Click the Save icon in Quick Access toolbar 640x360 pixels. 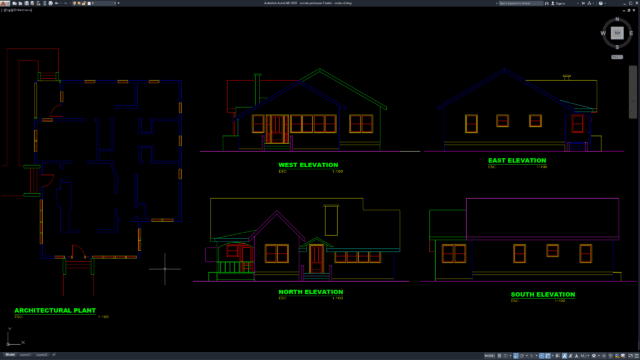tap(27, 3)
